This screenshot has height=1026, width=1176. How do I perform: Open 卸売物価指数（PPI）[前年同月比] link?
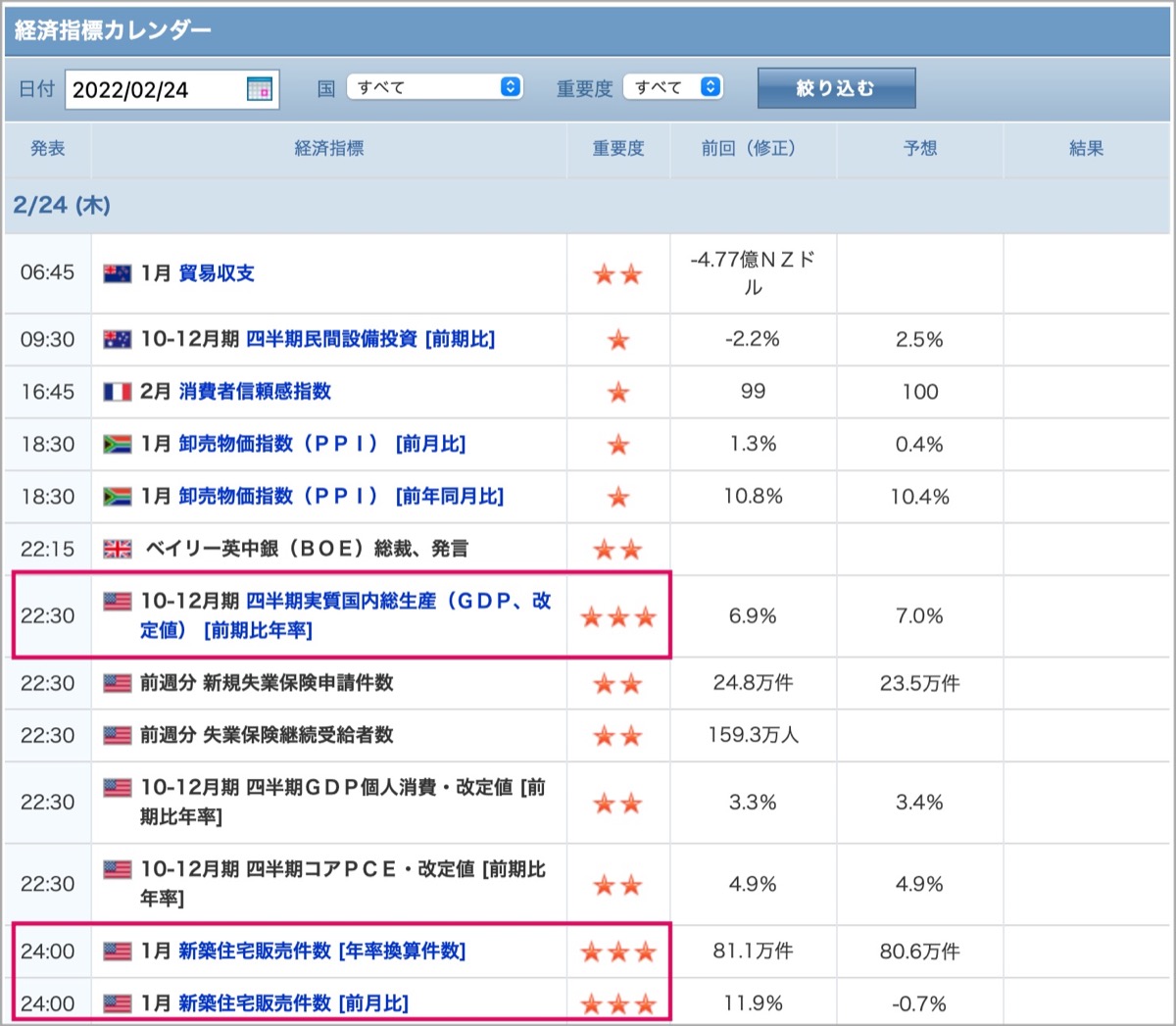coord(341,497)
